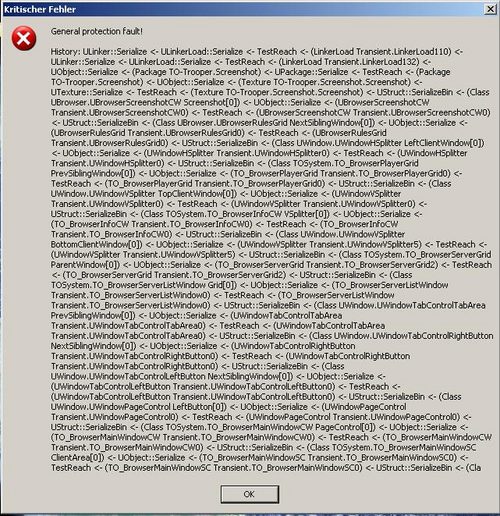
Task: Click the red error X icon
Action: [x=24, y=39]
